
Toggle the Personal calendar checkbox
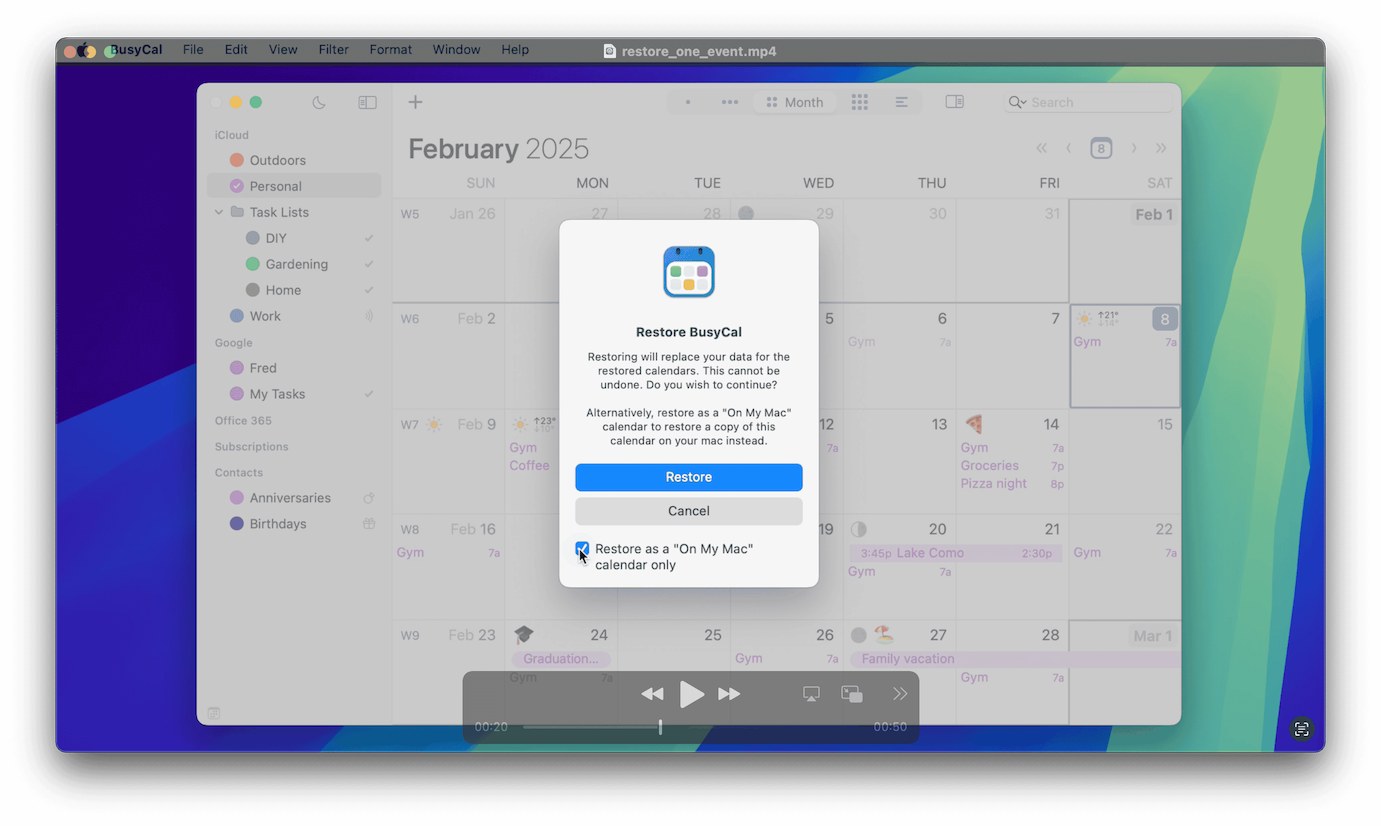pyautogui.click(x=237, y=186)
